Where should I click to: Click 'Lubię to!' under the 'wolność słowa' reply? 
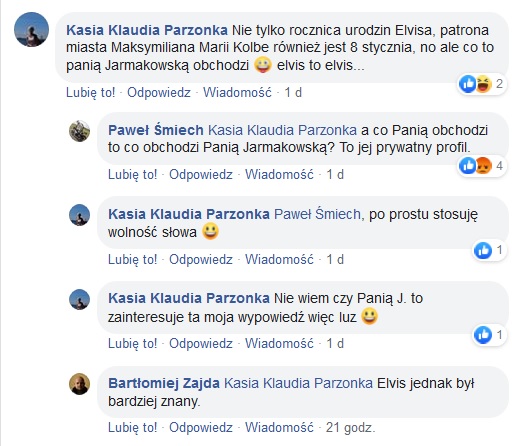132,259
